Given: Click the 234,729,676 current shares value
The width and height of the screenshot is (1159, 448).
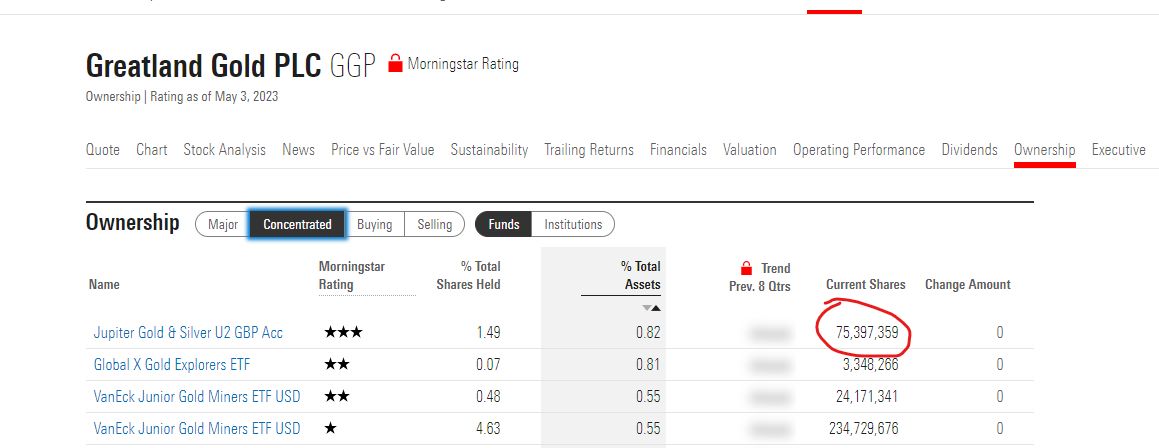Looking at the screenshot, I should (863, 428).
